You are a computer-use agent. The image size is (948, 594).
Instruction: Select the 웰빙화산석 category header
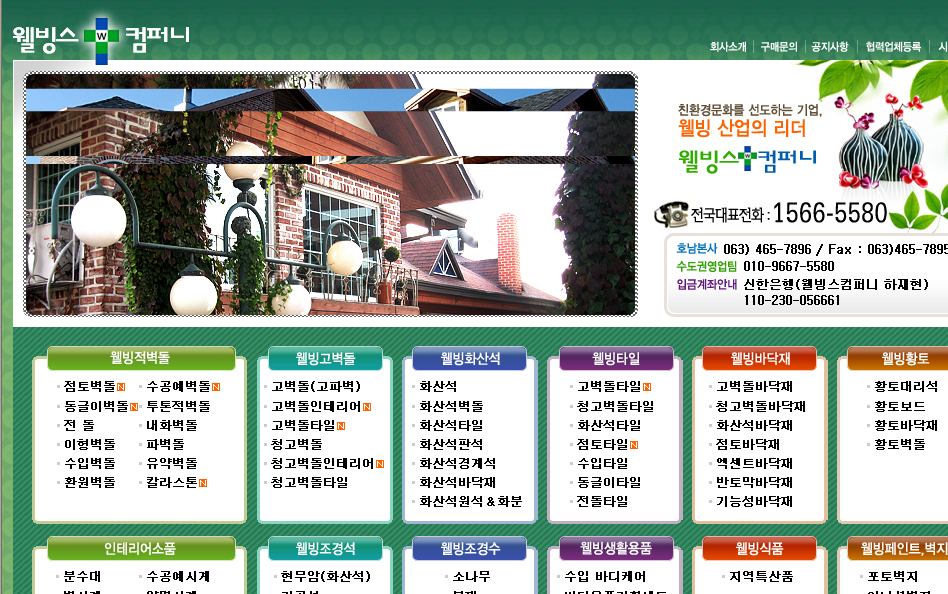point(470,358)
